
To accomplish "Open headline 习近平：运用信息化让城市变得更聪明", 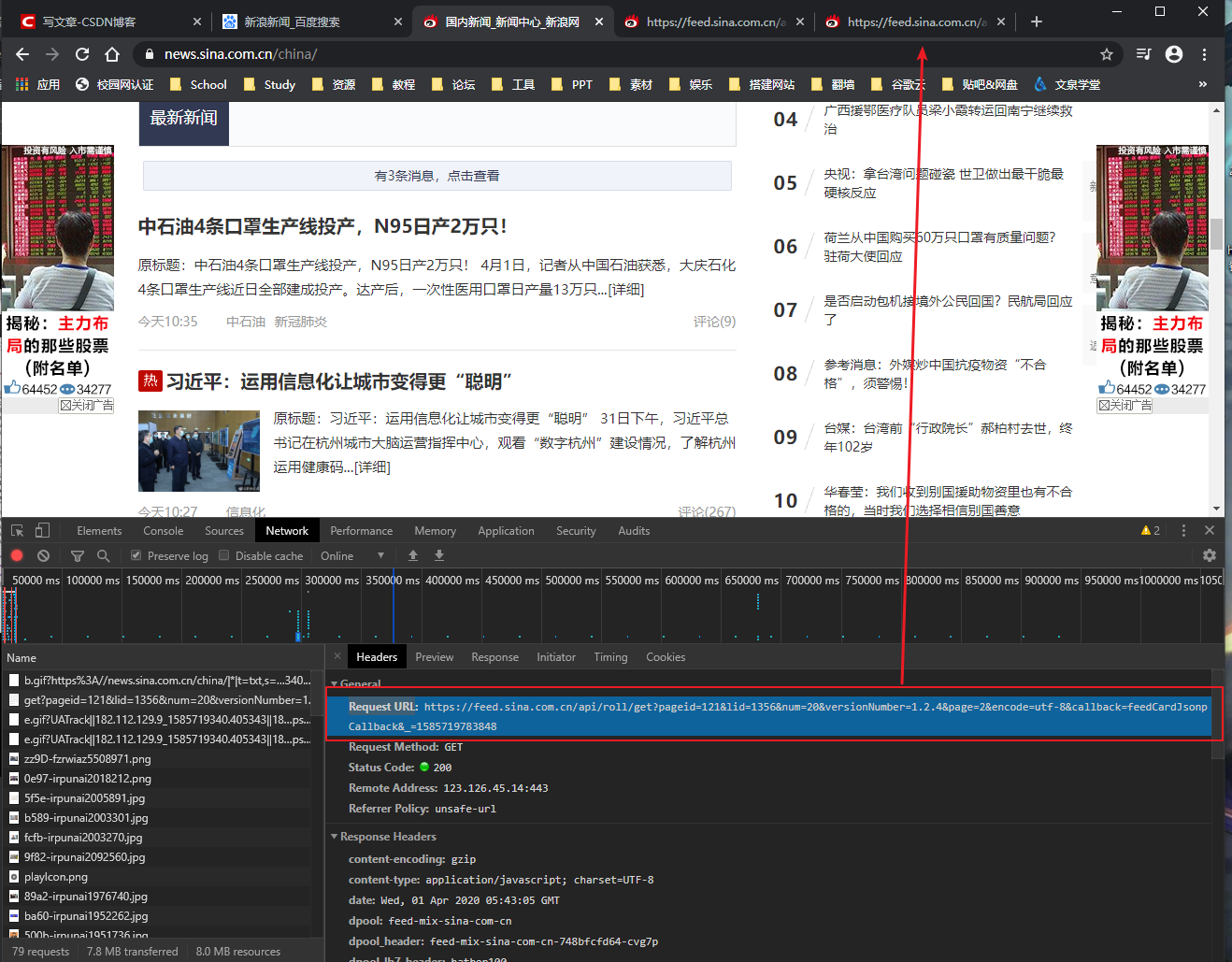I will coord(339,381).
